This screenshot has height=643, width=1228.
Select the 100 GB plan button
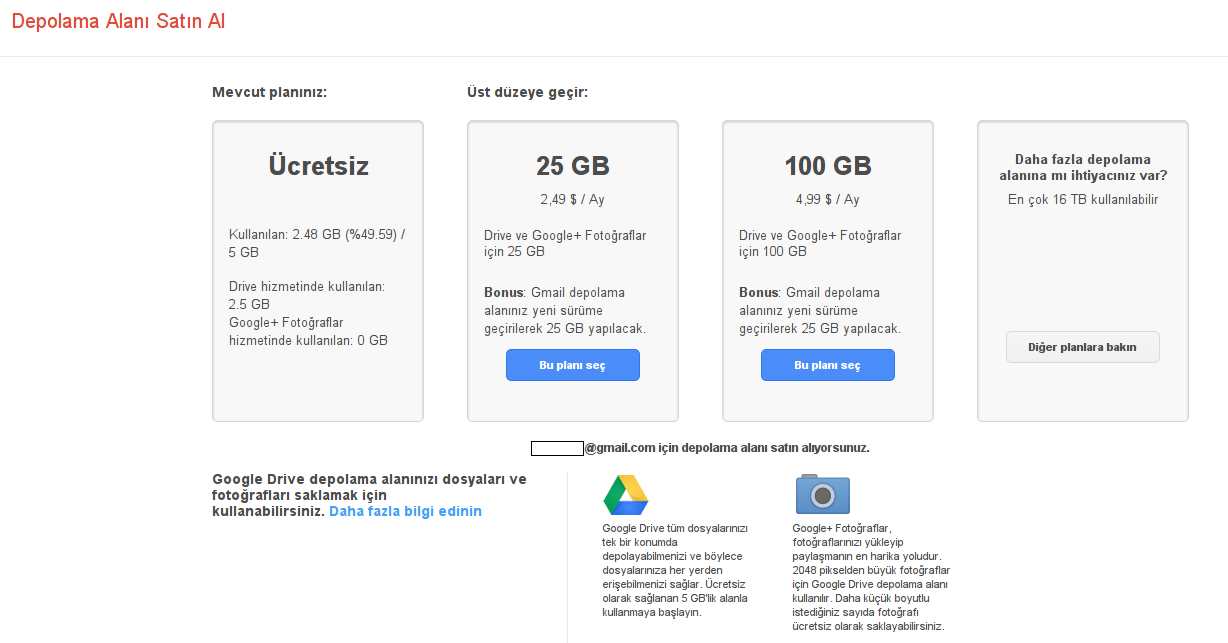click(x=828, y=365)
